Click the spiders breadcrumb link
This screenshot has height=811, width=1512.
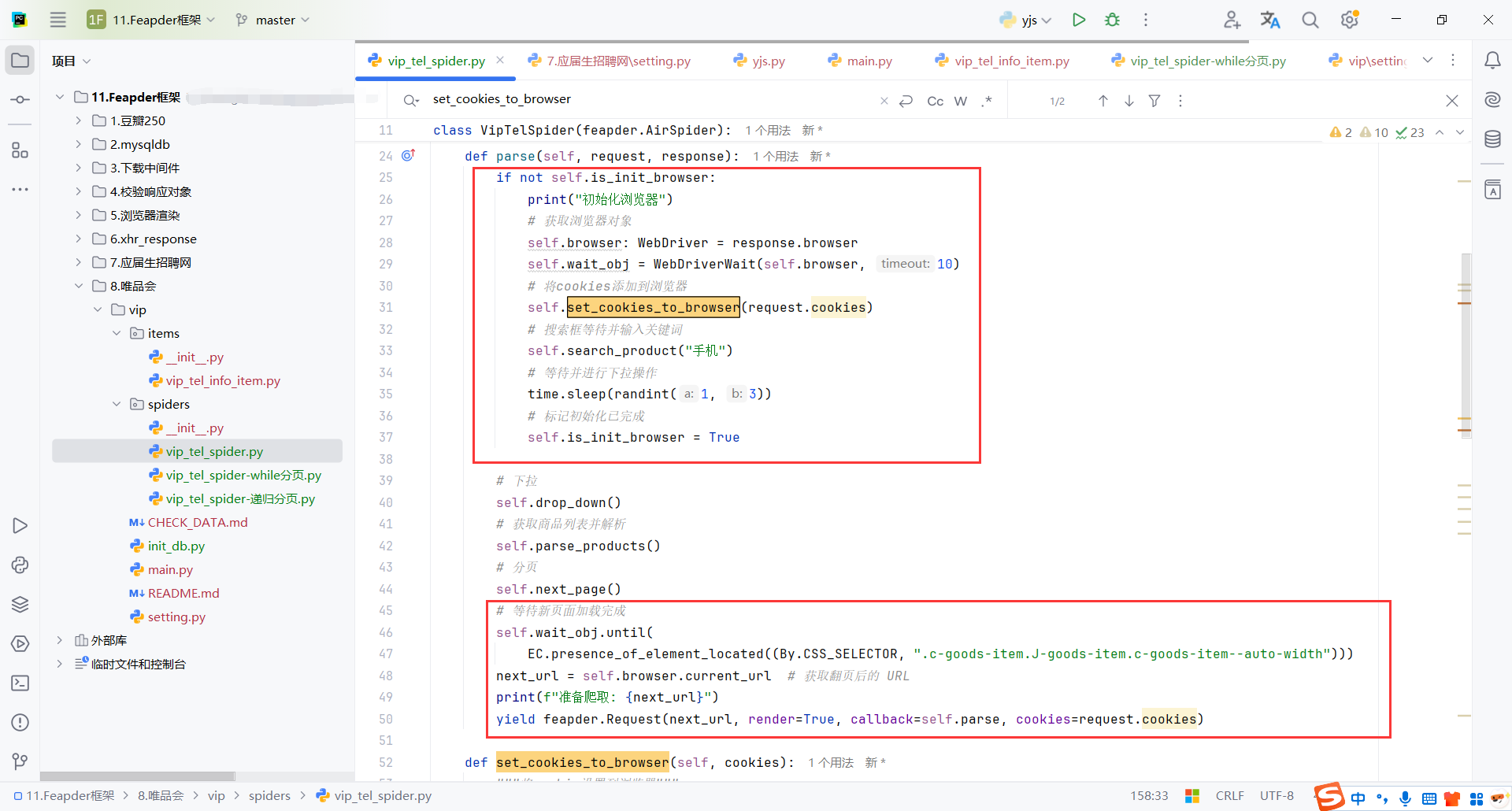269,795
